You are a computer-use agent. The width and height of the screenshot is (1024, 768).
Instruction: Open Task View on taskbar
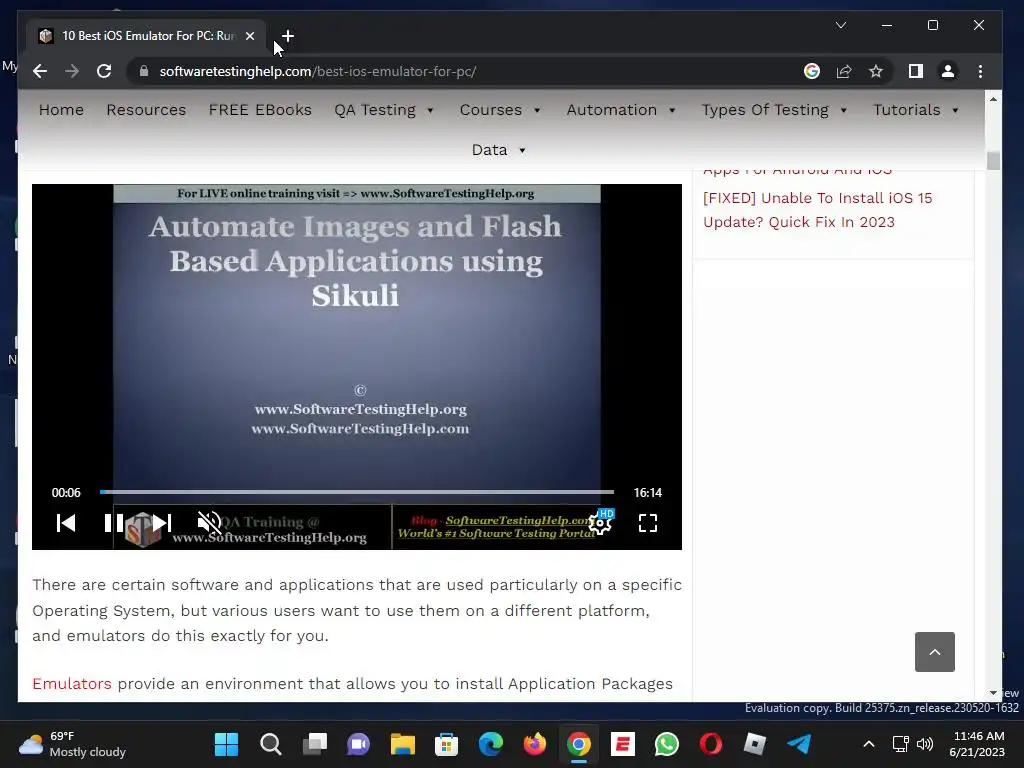tap(315, 744)
